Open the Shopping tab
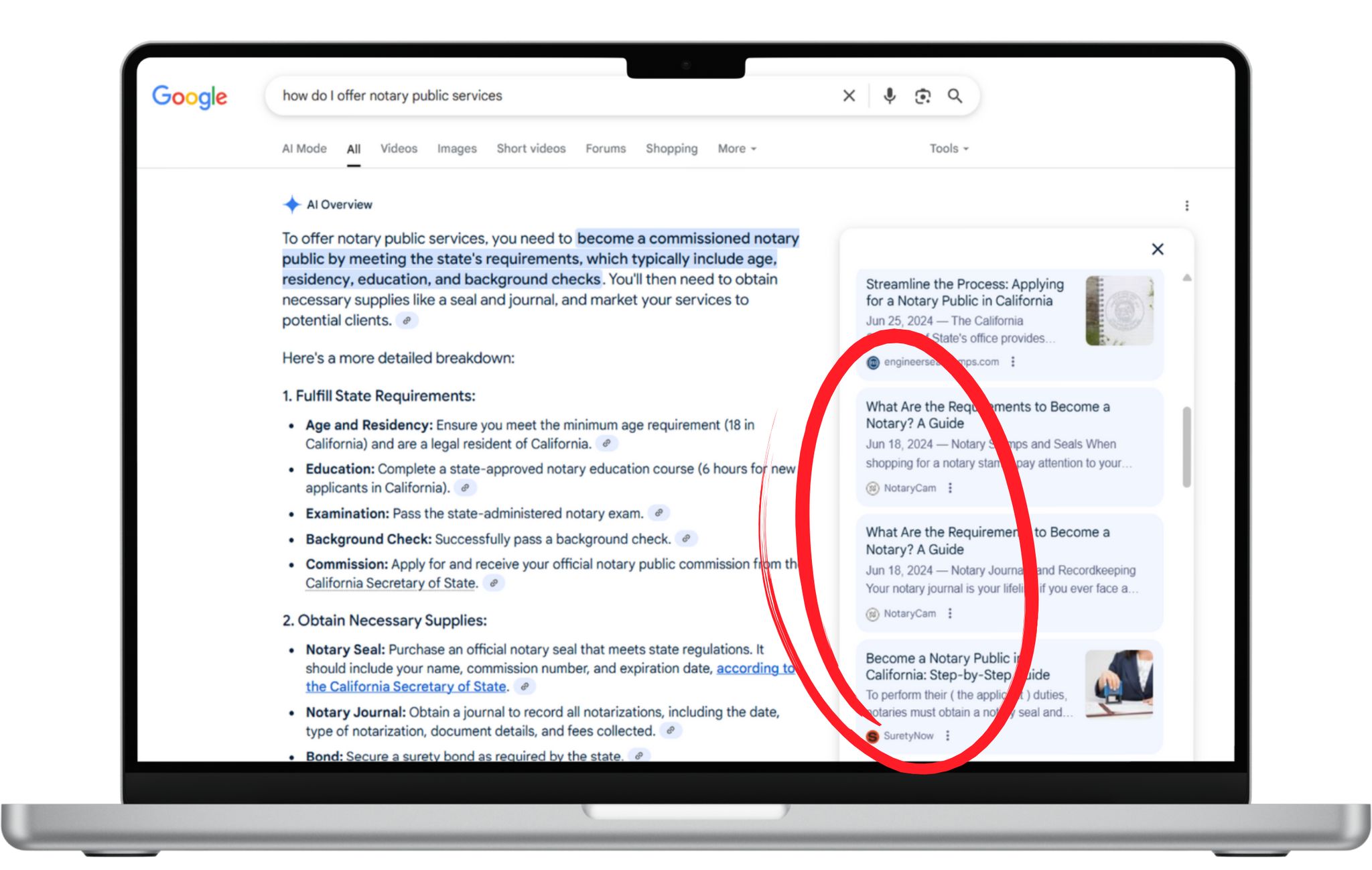The width and height of the screenshot is (1372, 870). coord(671,149)
